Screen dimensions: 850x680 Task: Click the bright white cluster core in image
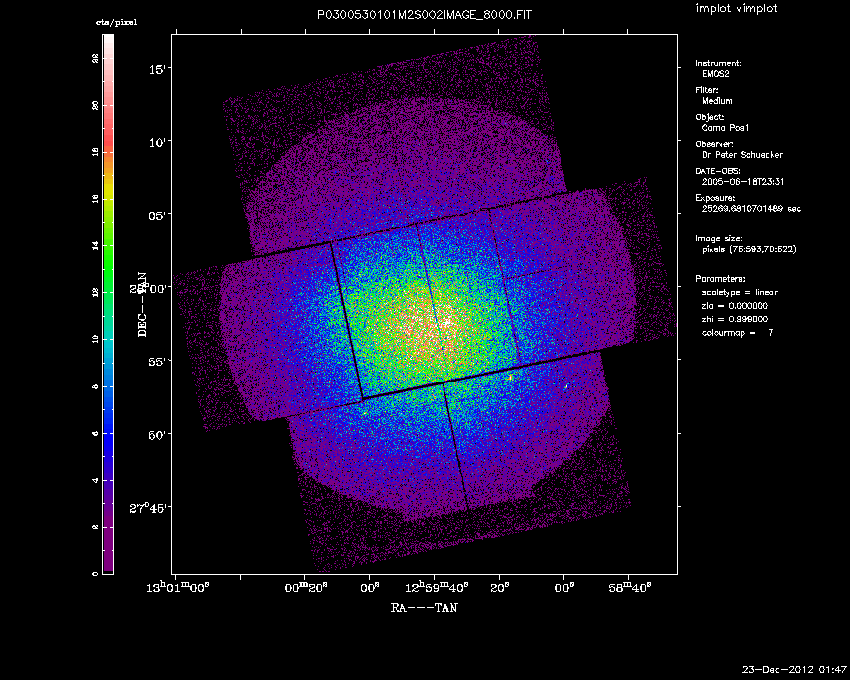click(446, 322)
